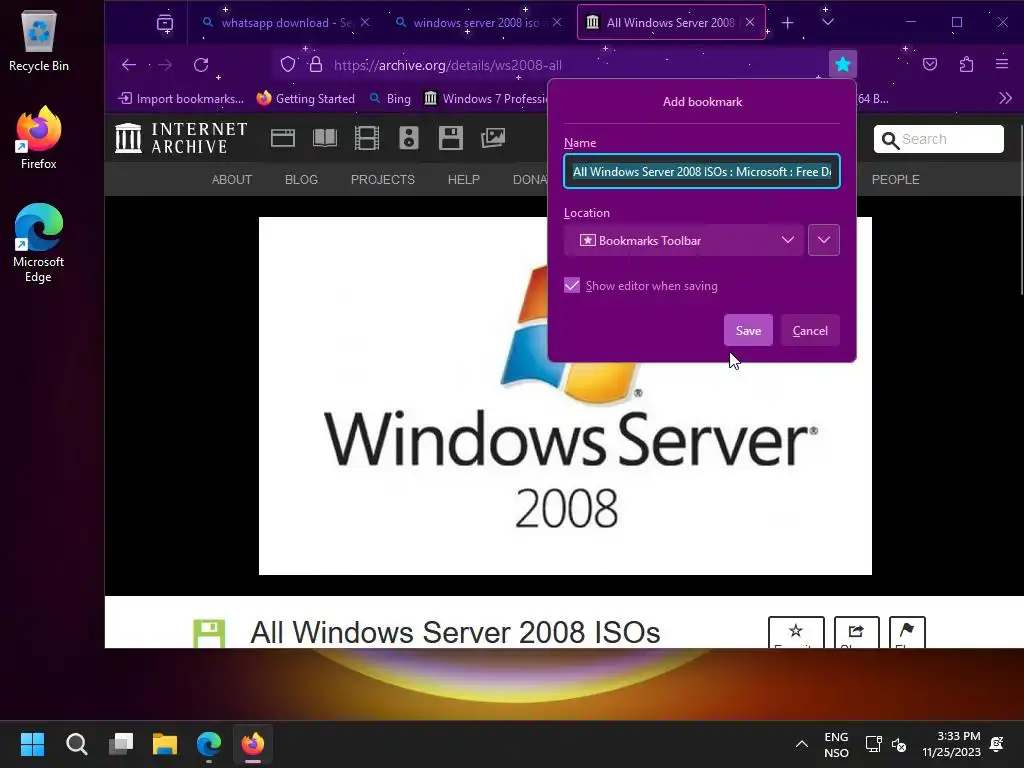Open Task View on taskbar
The height and width of the screenshot is (768, 1024).
tap(121, 744)
